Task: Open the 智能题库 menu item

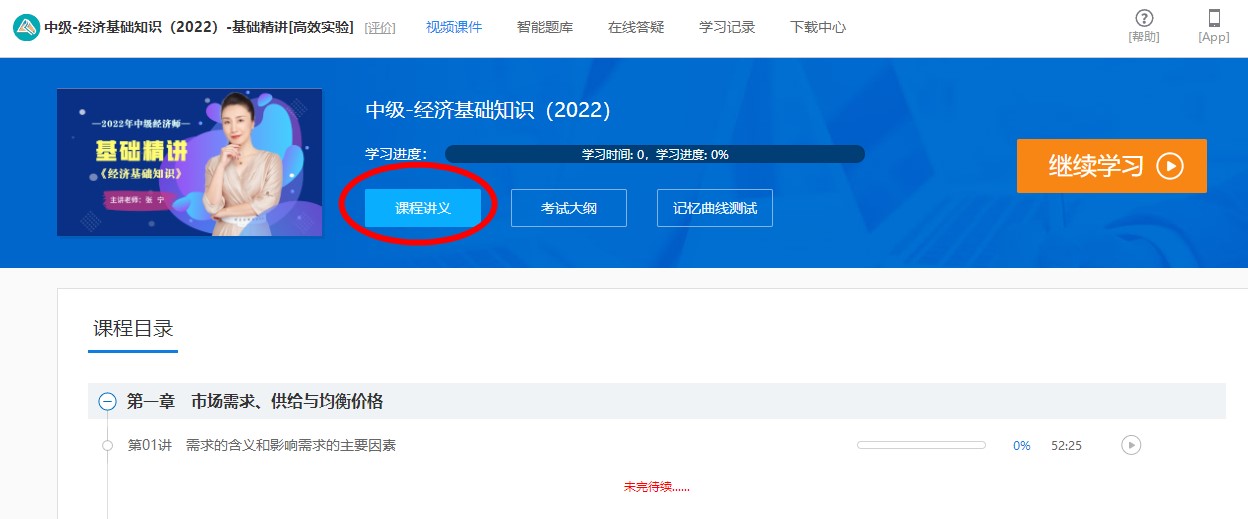Action: [545, 27]
